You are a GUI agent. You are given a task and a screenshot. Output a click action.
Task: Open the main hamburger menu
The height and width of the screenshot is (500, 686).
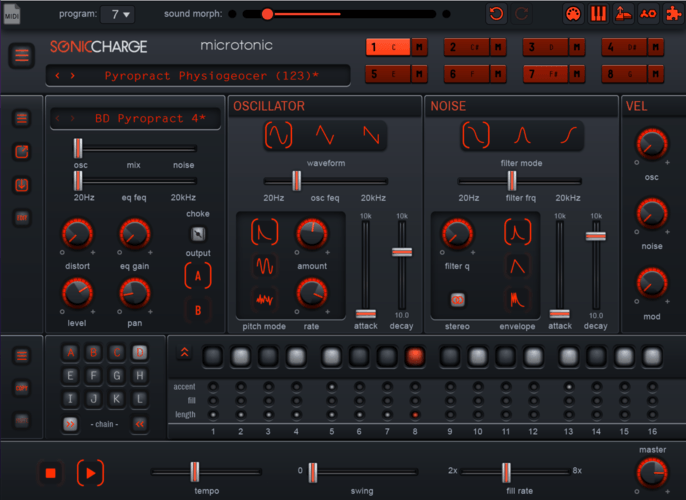click(x=22, y=55)
